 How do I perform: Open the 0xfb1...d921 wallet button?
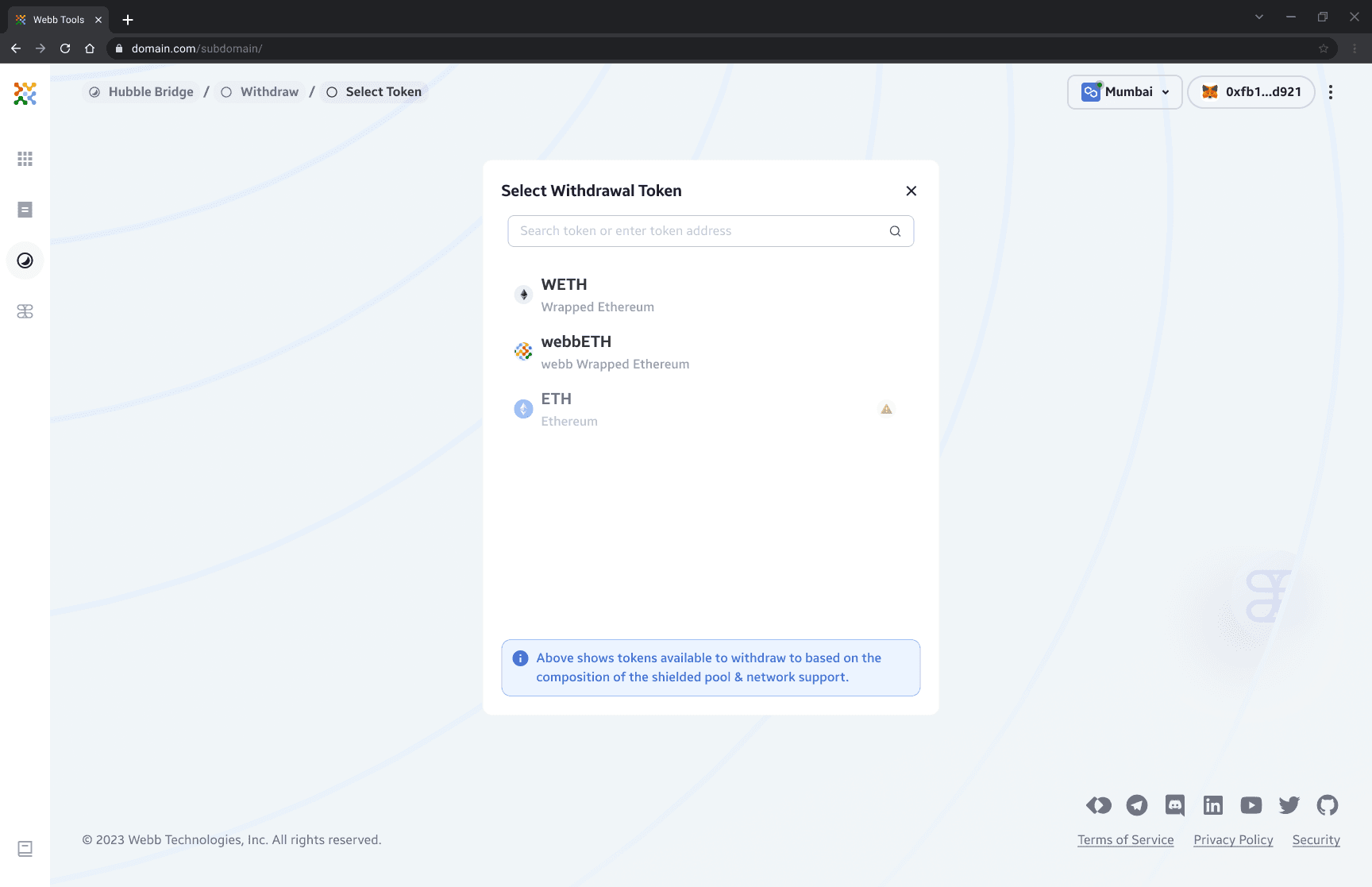1251,92
